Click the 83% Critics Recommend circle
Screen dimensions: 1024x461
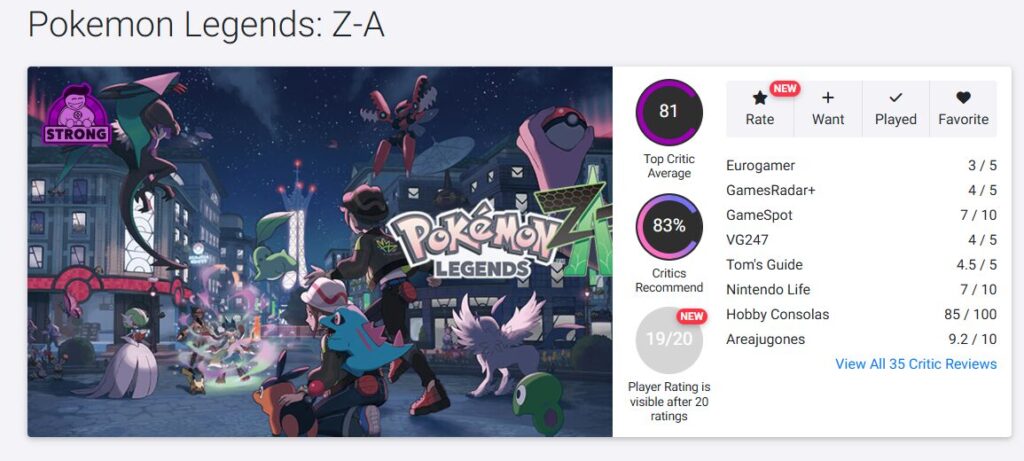[x=669, y=226]
